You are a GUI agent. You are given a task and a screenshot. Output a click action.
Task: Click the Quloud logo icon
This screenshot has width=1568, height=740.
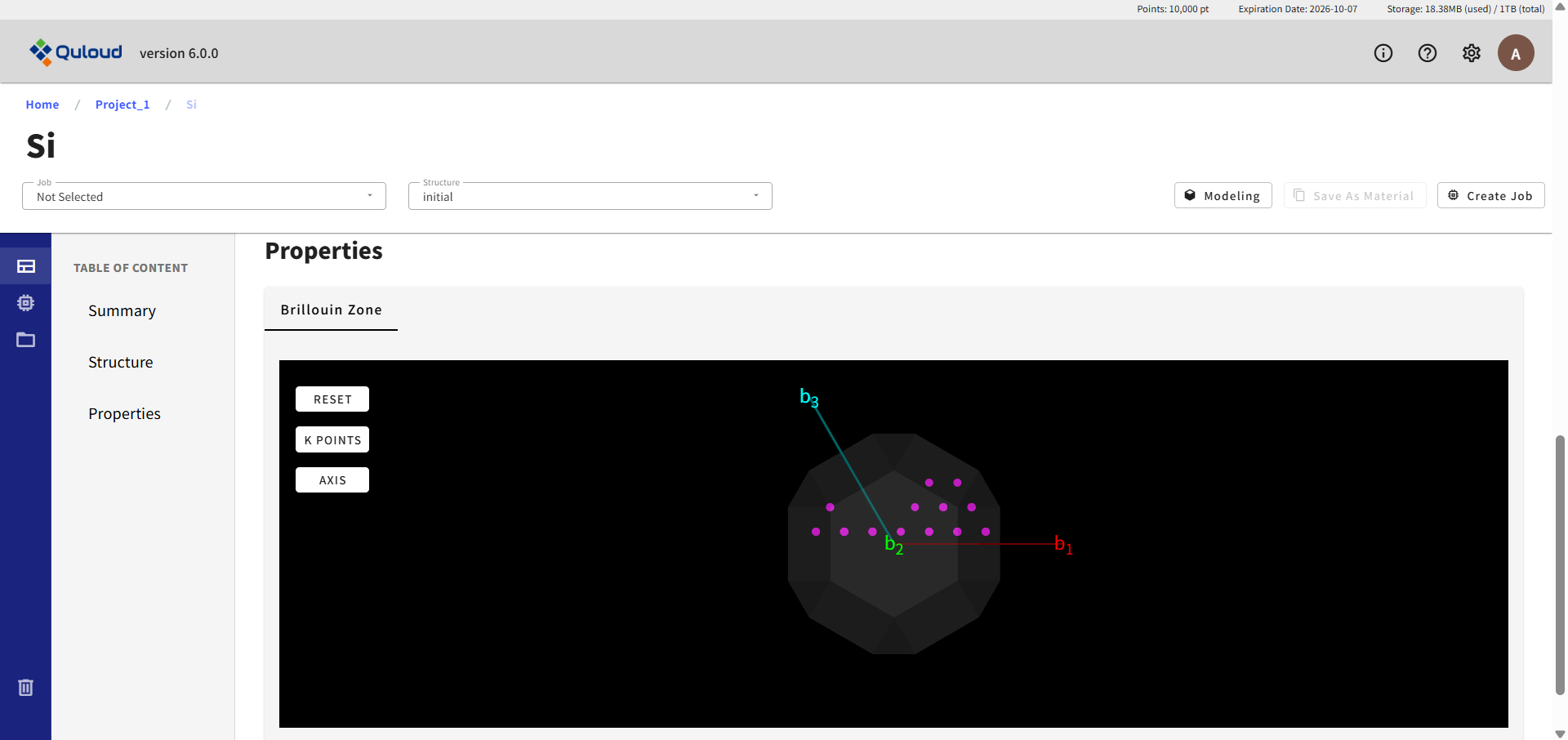[42, 52]
